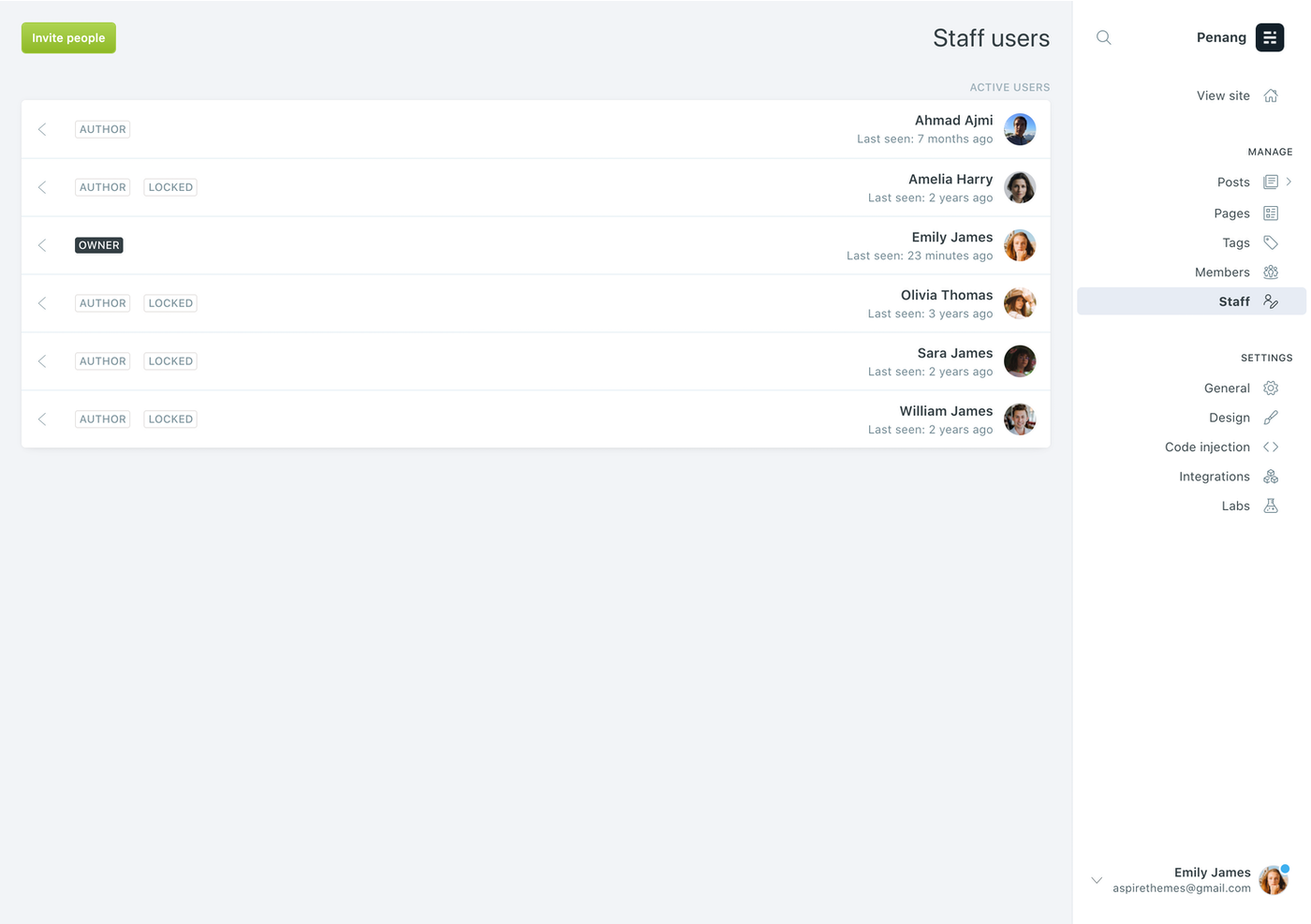This screenshot has height=924, width=1311.
Task: Click the Tags label icon
Action: tap(1271, 242)
